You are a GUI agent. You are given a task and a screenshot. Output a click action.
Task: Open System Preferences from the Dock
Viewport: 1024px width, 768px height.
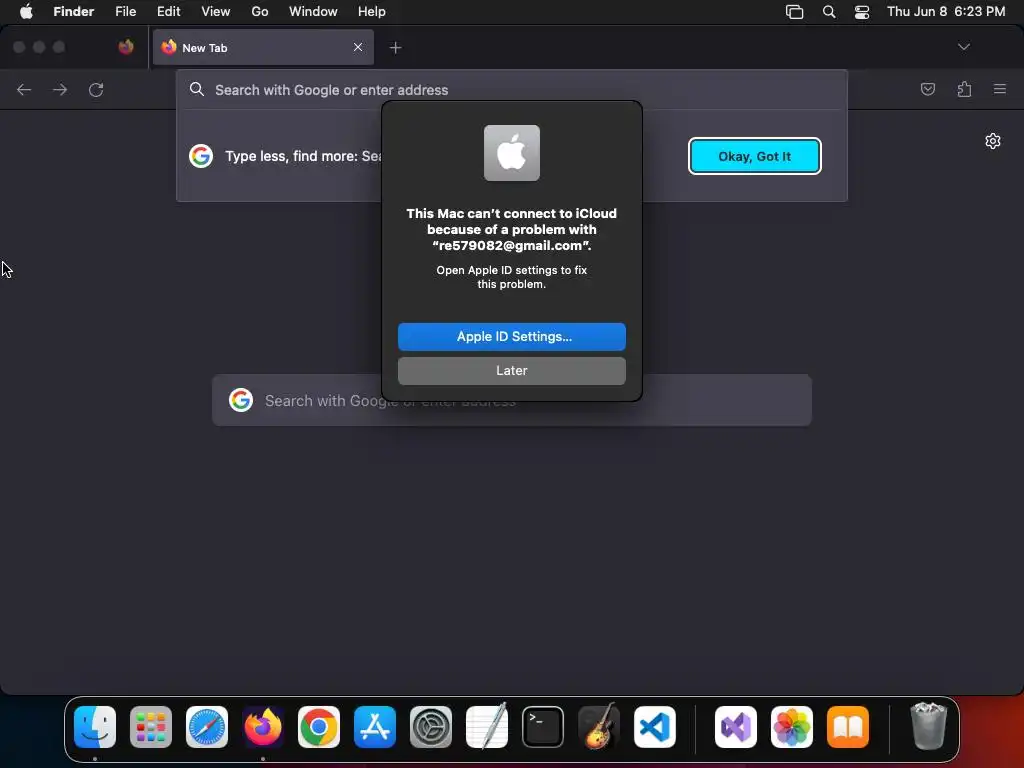[x=431, y=727]
